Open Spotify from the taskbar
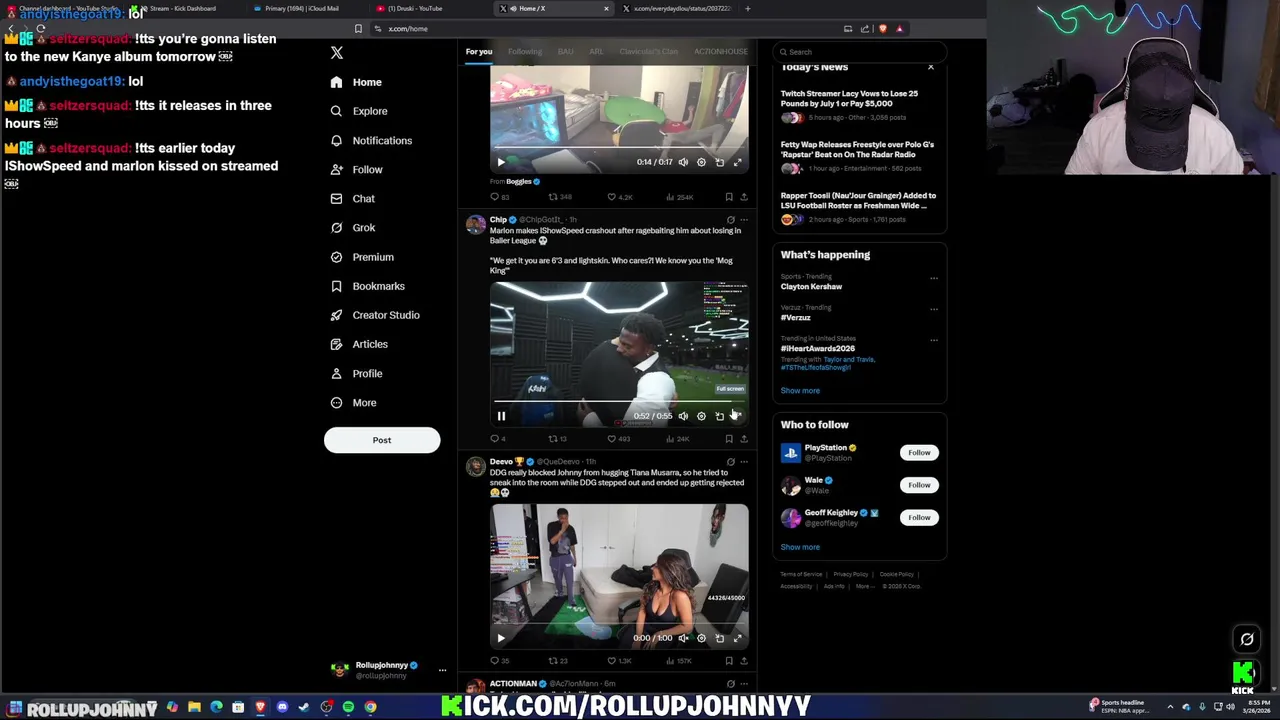This screenshot has width=1280, height=720. coord(348,707)
